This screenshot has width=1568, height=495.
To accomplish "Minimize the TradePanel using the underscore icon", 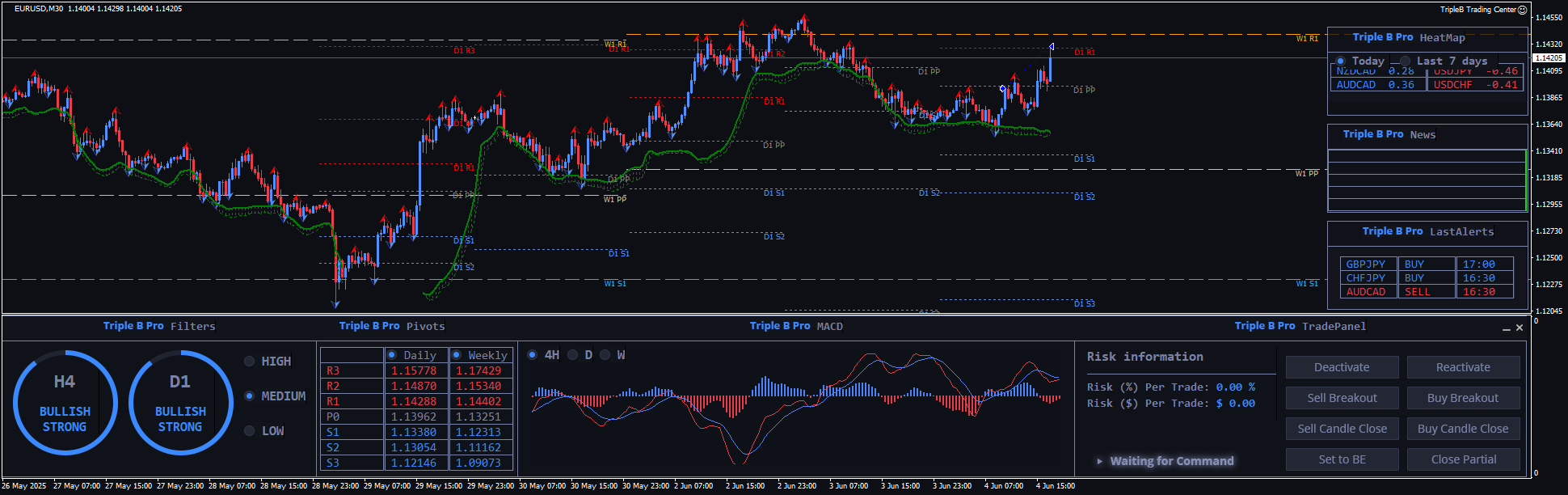I will pyautogui.click(x=1506, y=328).
